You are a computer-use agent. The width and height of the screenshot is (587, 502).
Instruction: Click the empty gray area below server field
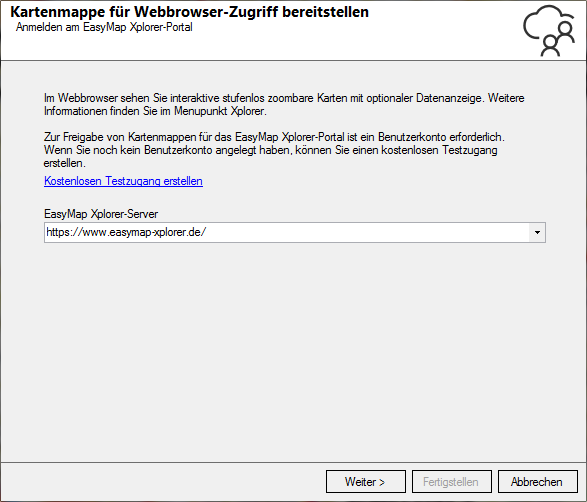(294, 348)
